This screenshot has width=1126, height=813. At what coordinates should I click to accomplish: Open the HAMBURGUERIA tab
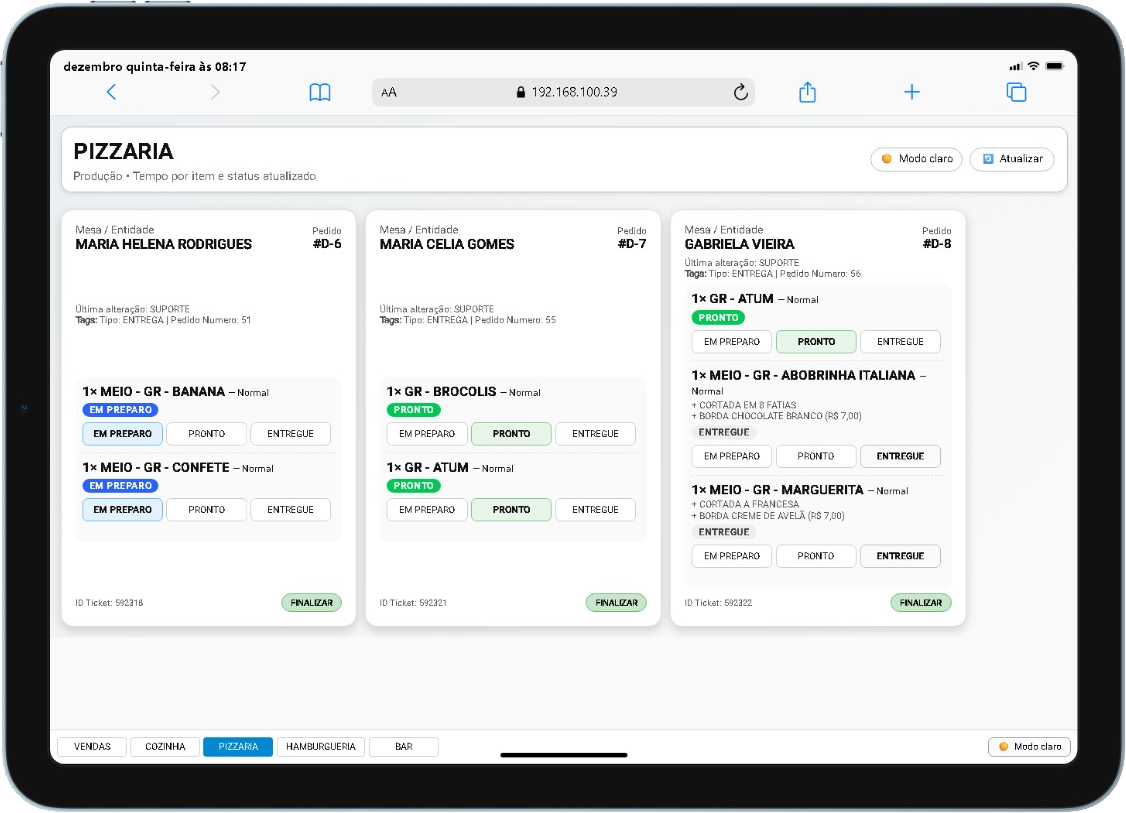tap(321, 747)
